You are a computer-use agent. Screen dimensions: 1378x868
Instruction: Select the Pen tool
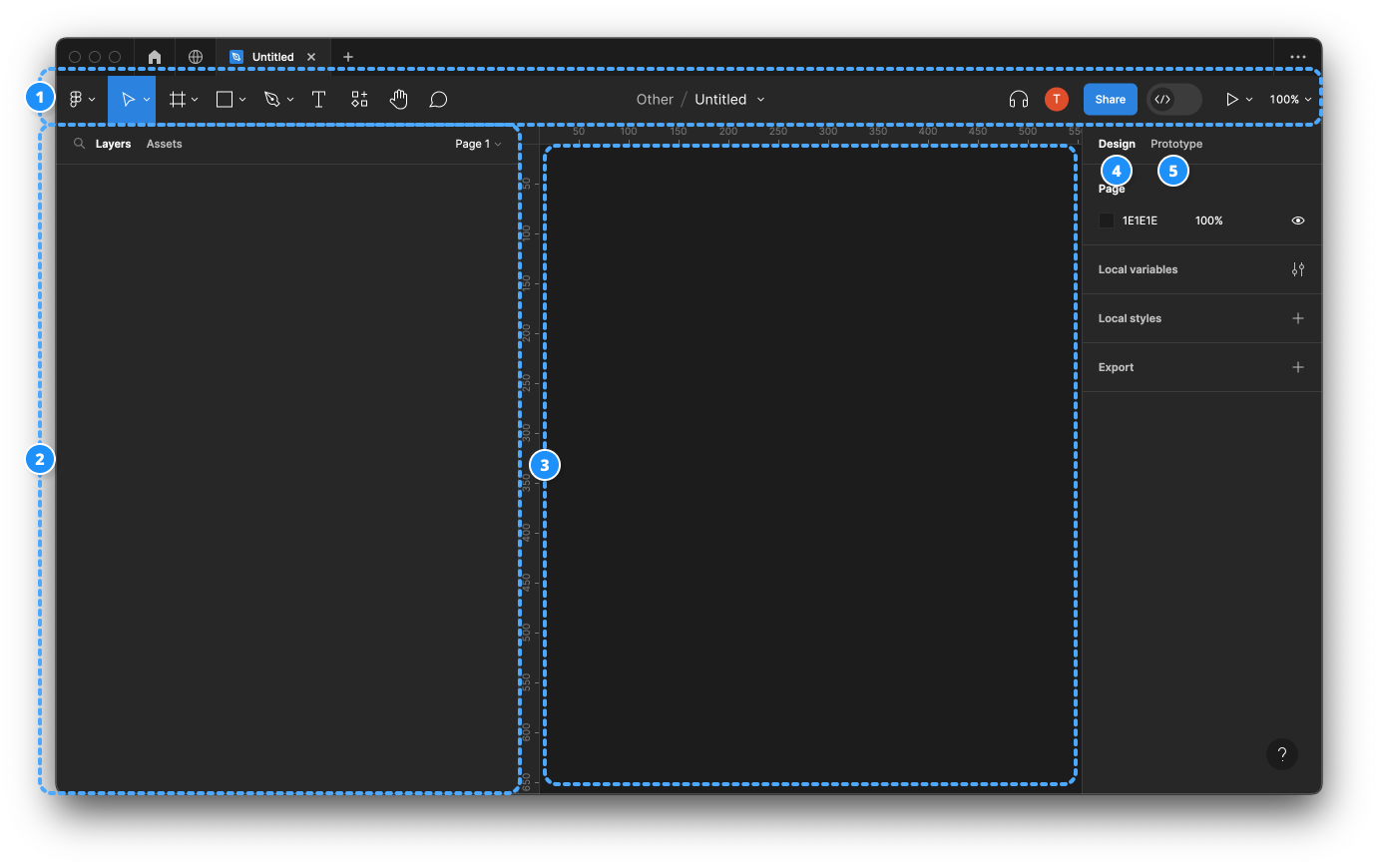[x=271, y=100]
